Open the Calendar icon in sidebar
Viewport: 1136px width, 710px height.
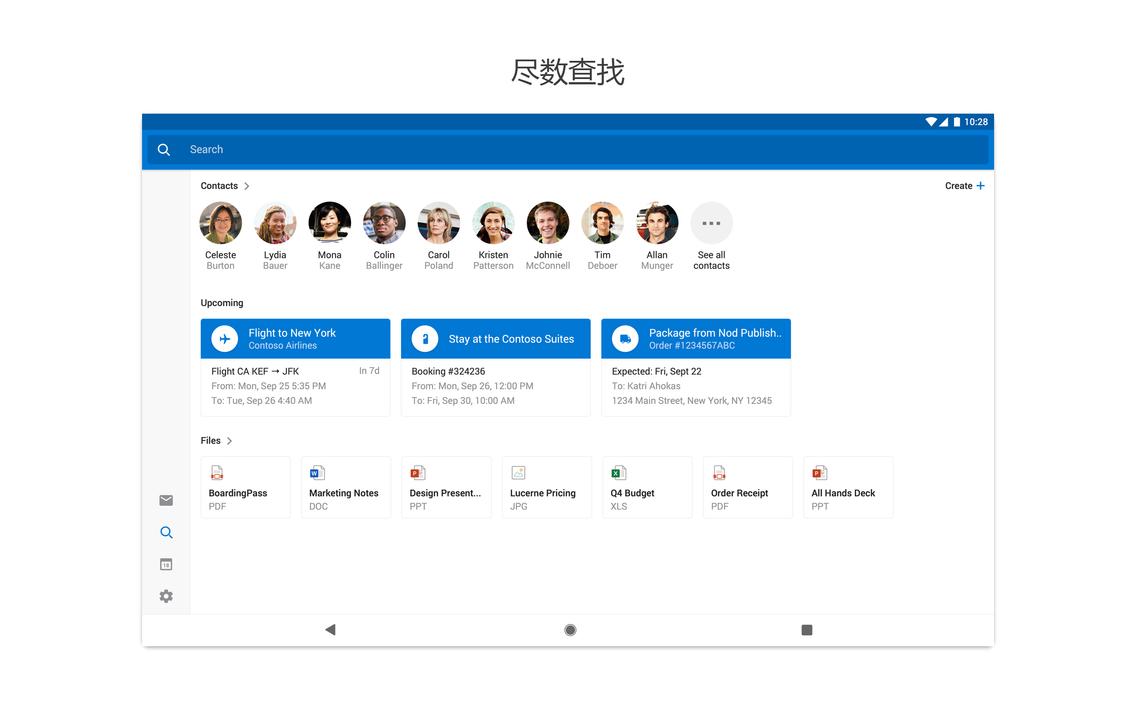165,563
